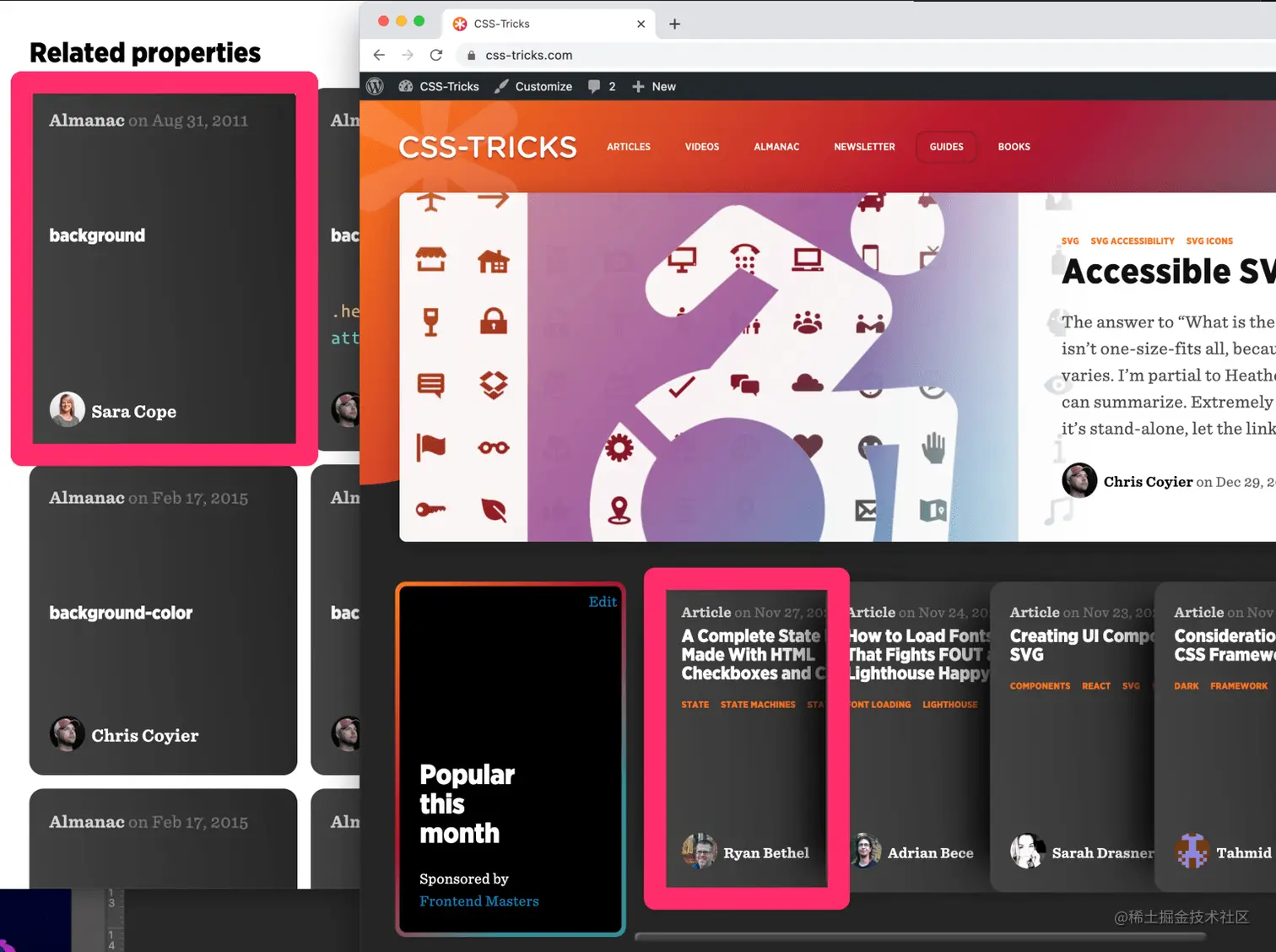1276x952 pixels.
Task: Click the Ryan Bethel author name
Action: (766, 853)
